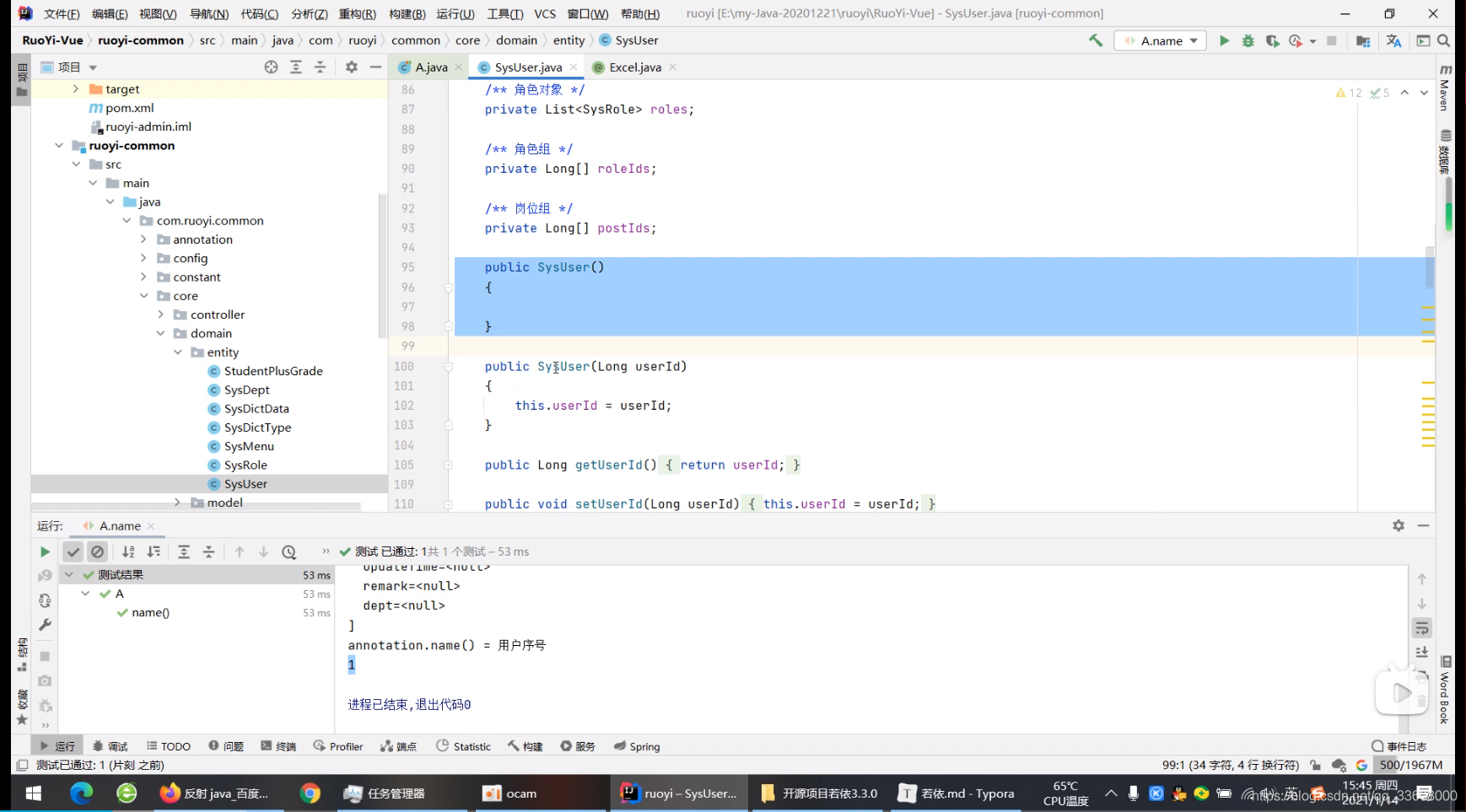Select the name() test result
The height and width of the screenshot is (812, 1466).
coord(150,613)
